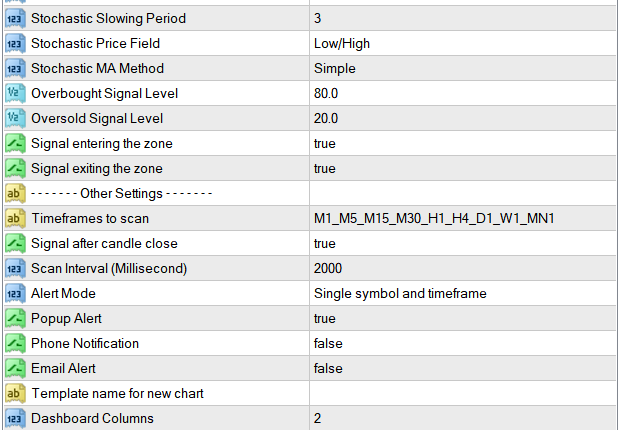
Task: Toggle the Popup Alert true value
Action: (324, 319)
